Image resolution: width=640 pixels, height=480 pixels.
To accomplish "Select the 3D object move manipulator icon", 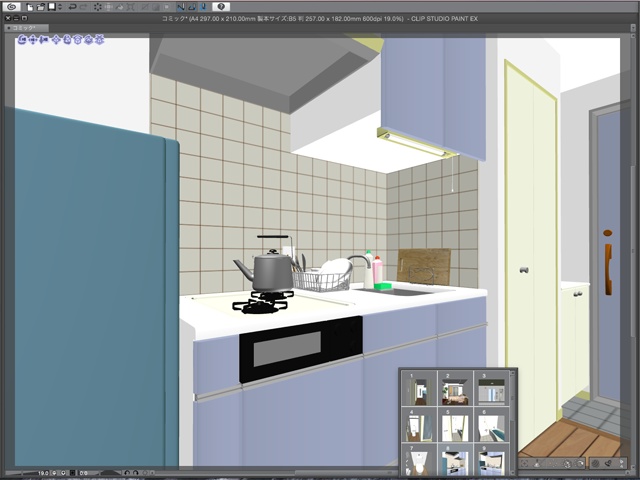I will click(x=56, y=40).
